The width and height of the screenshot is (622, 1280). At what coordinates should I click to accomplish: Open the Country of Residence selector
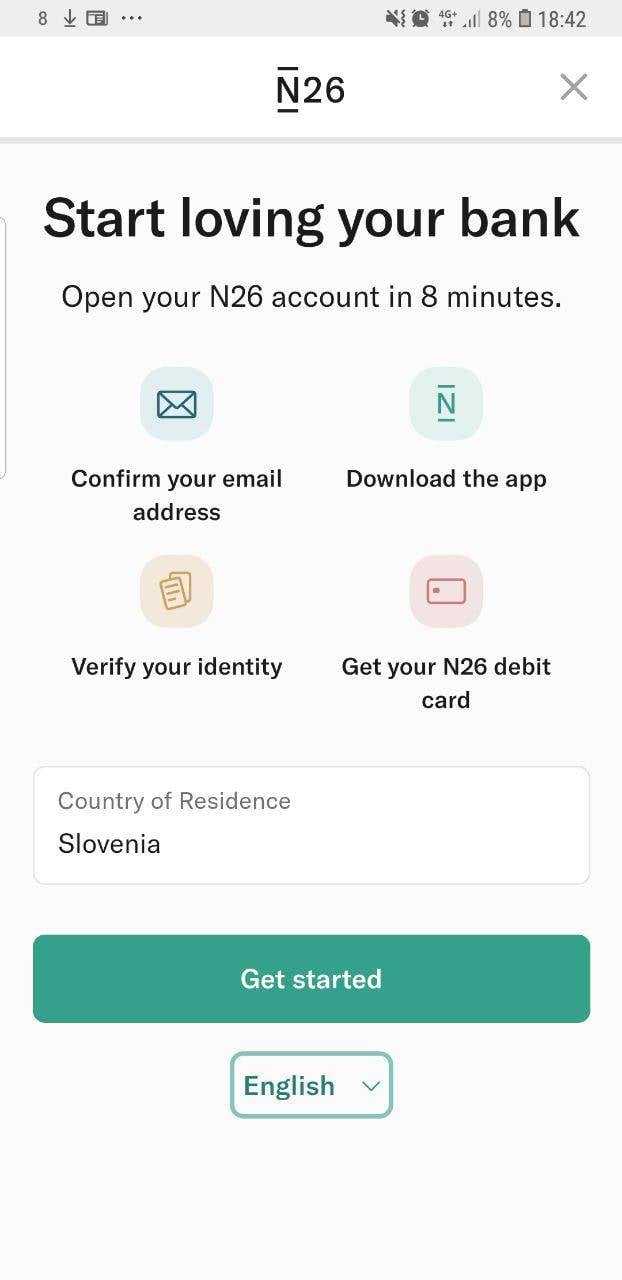[311, 825]
